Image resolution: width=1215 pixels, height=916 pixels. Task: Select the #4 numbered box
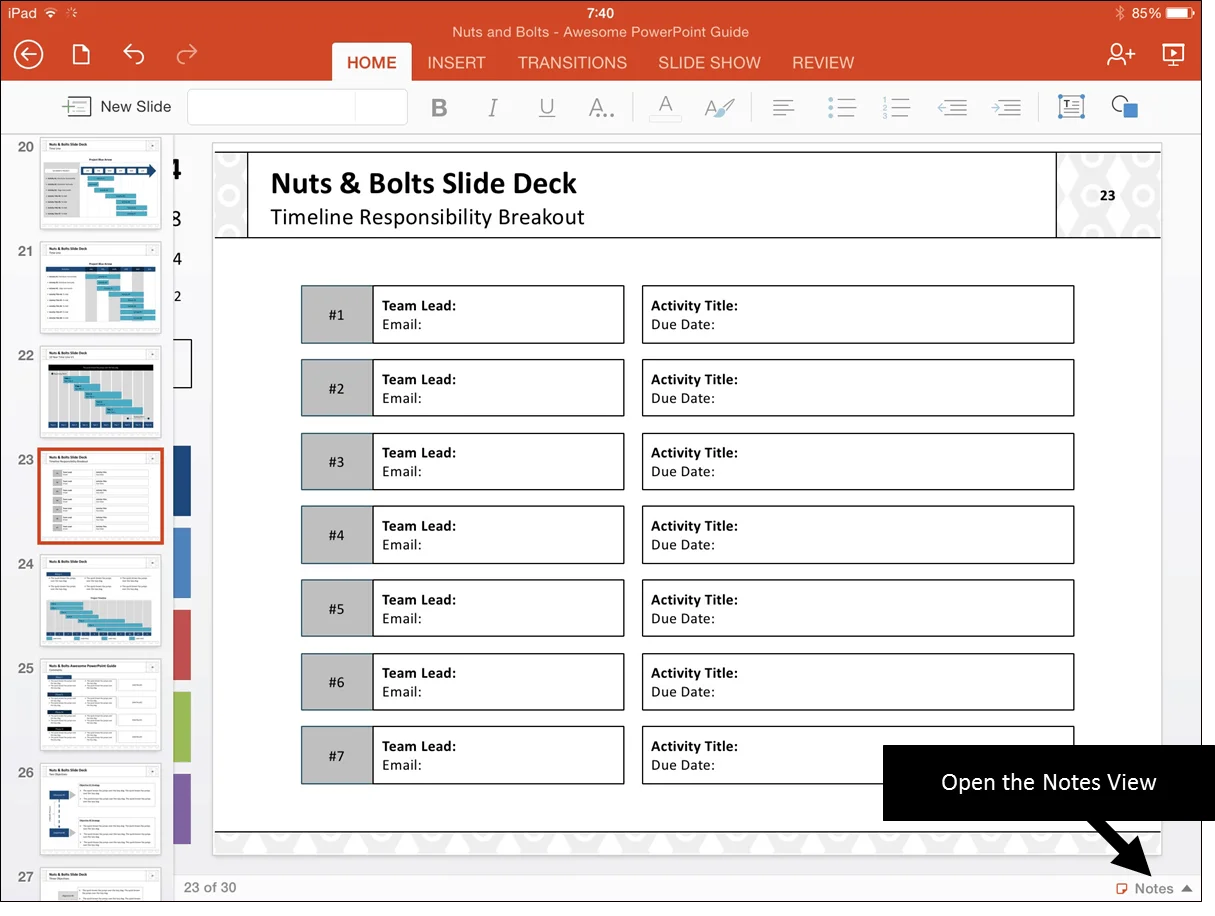[337, 535]
